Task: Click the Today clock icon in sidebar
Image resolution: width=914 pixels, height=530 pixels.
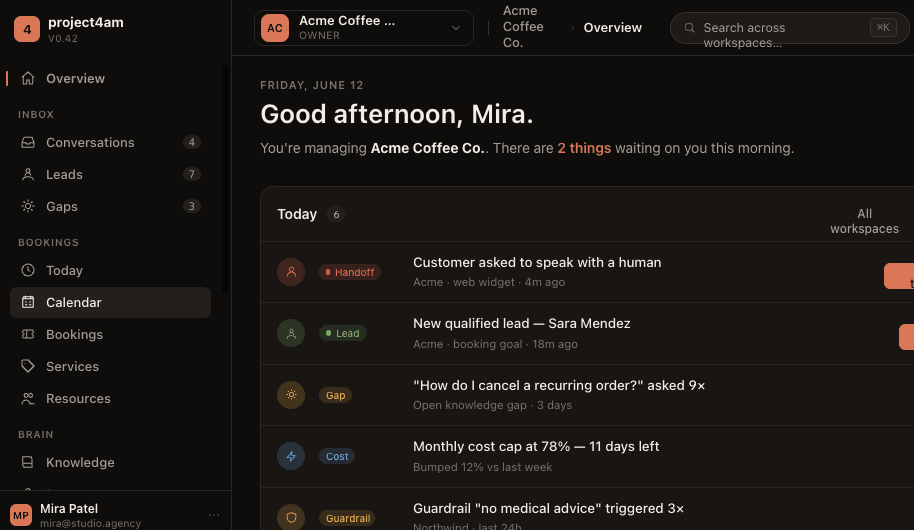Action: tap(28, 271)
